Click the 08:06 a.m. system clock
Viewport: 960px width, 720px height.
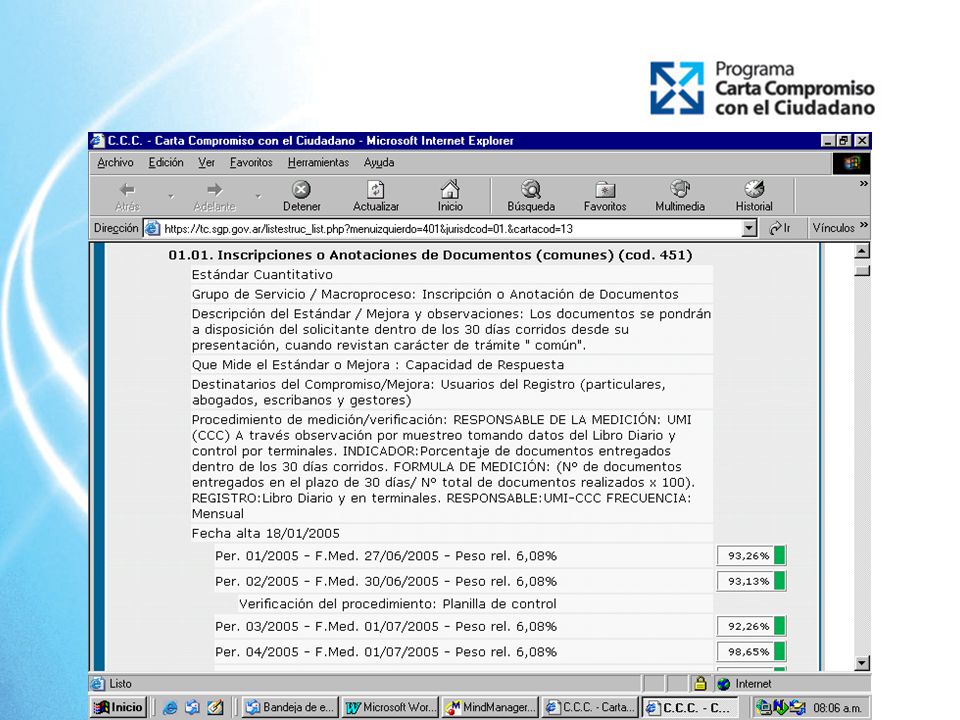pos(837,708)
